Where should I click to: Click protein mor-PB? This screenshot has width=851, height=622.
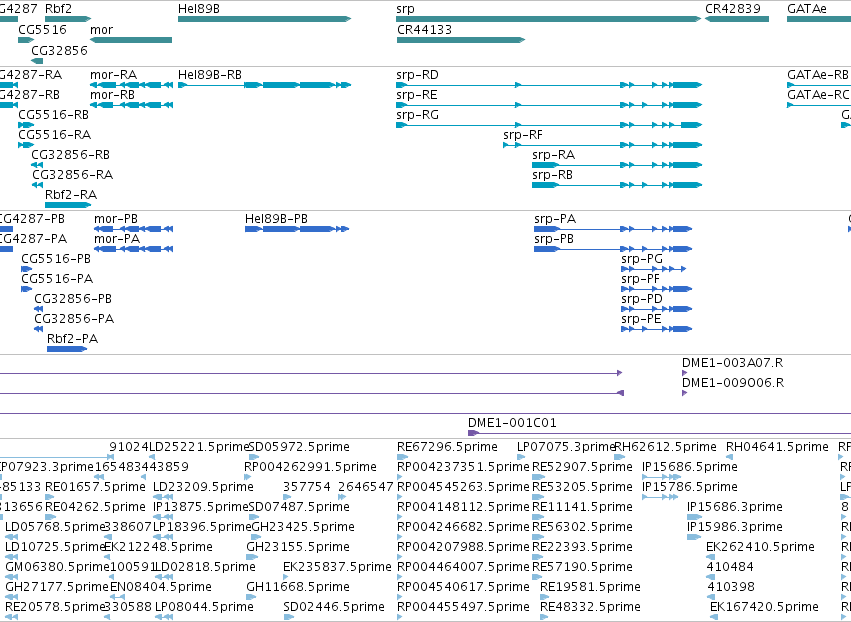point(134,229)
